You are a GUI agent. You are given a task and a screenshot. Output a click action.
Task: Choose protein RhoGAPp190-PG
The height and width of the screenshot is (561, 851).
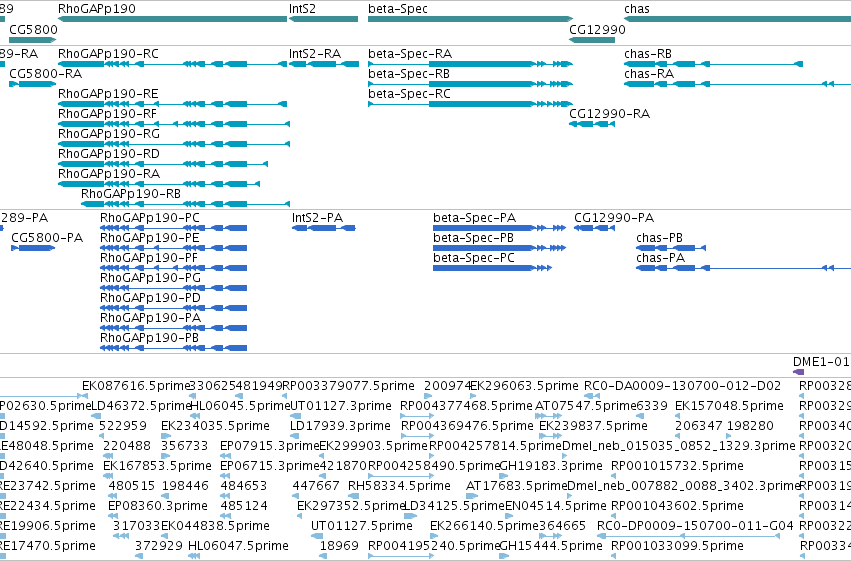[x=174, y=288]
